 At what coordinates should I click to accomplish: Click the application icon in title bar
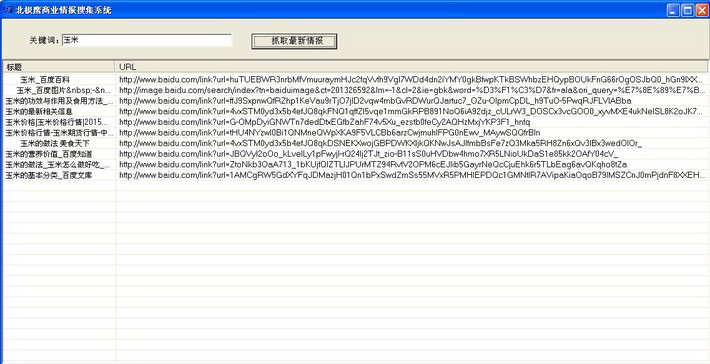8,10
